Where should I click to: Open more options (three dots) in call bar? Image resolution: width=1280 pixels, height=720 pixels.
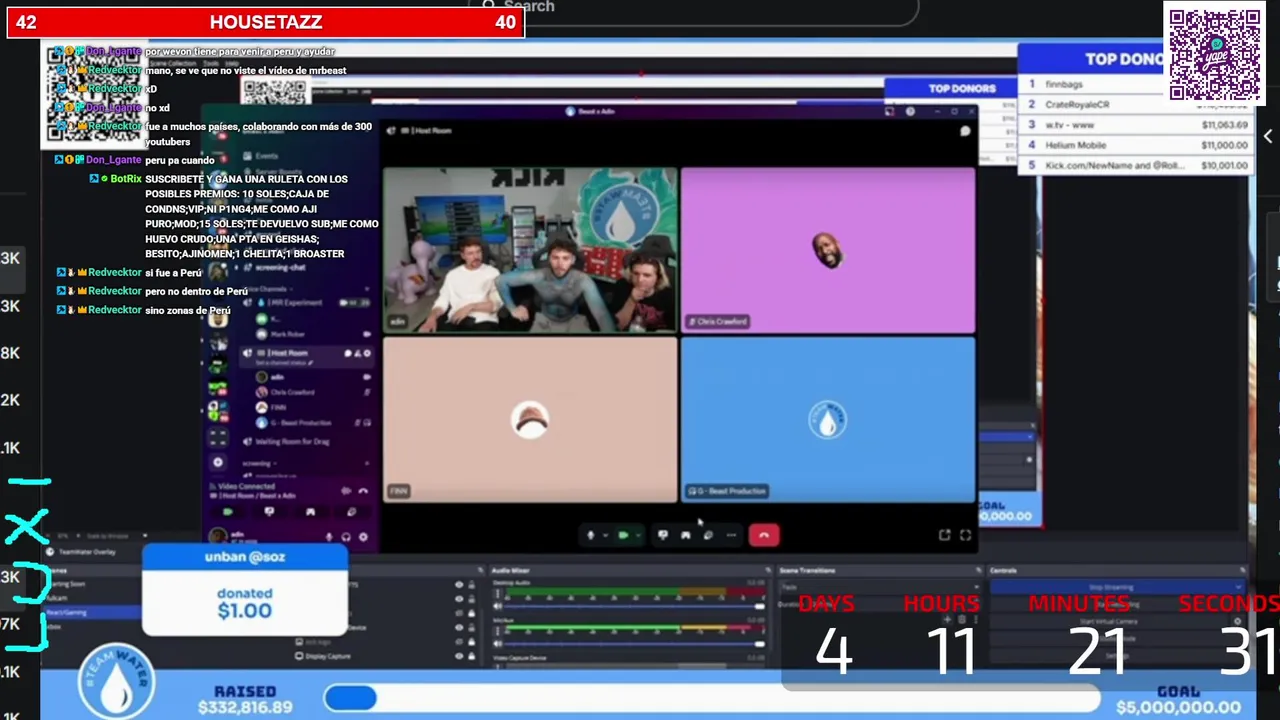[x=731, y=536]
